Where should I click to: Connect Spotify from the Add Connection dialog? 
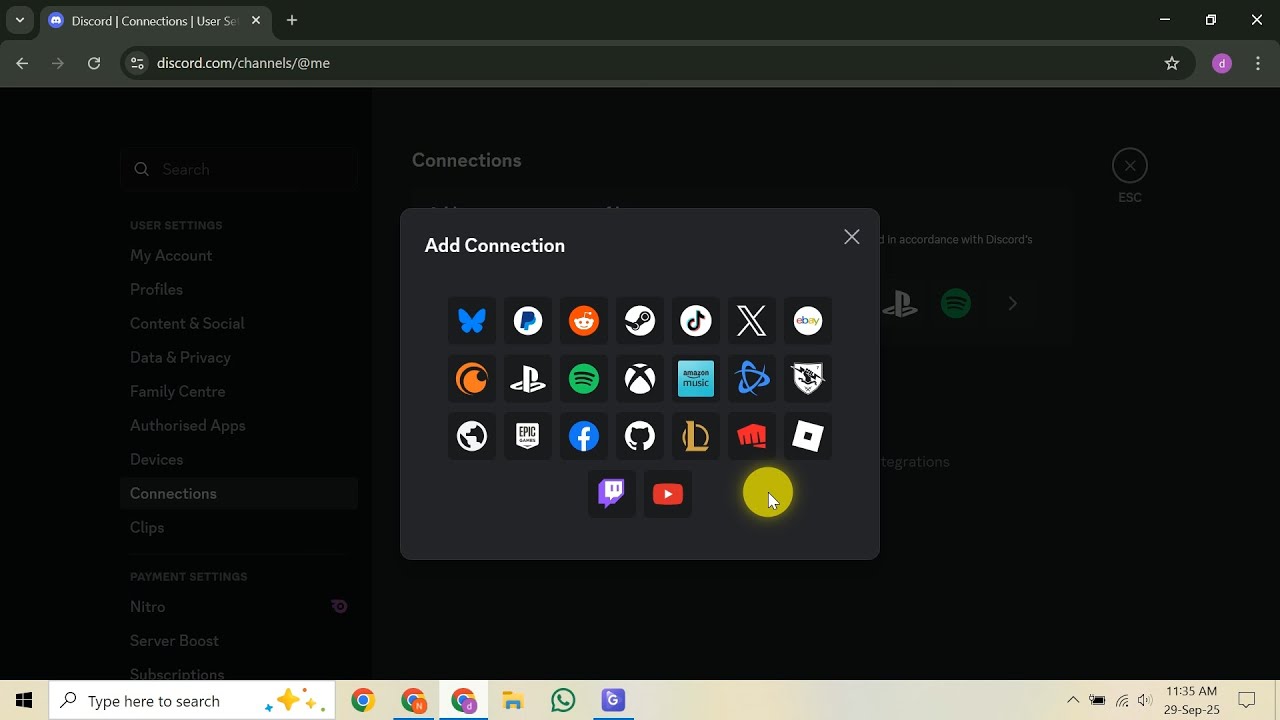coord(584,379)
